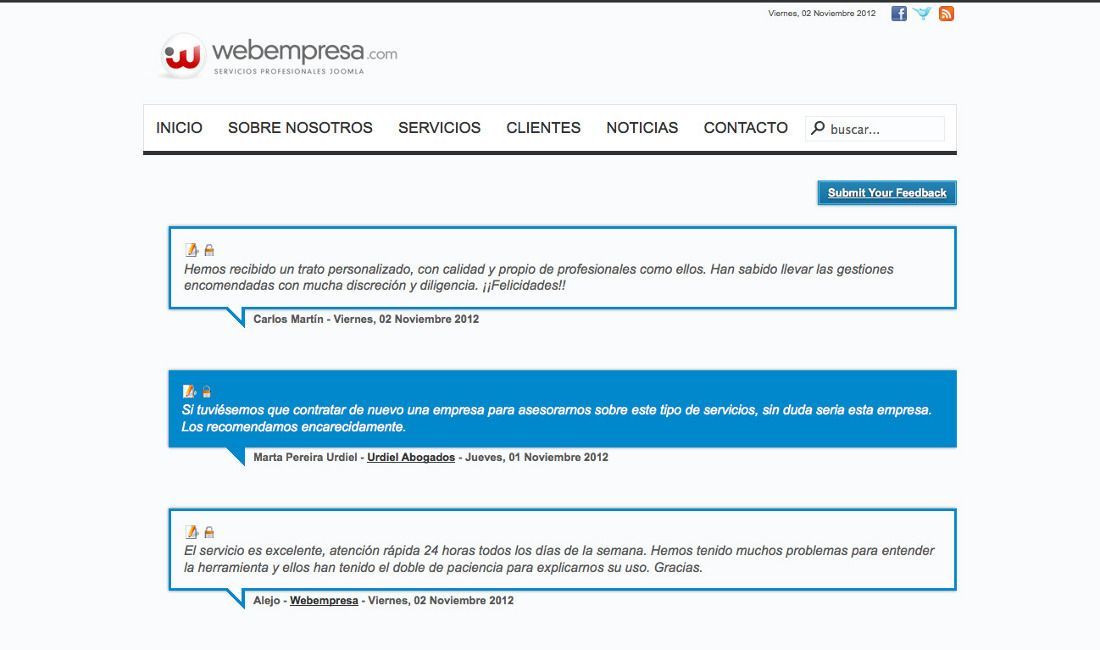
Task: Click the lock icon on Marta Pereira's testimonial
Action: (x=206, y=391)
